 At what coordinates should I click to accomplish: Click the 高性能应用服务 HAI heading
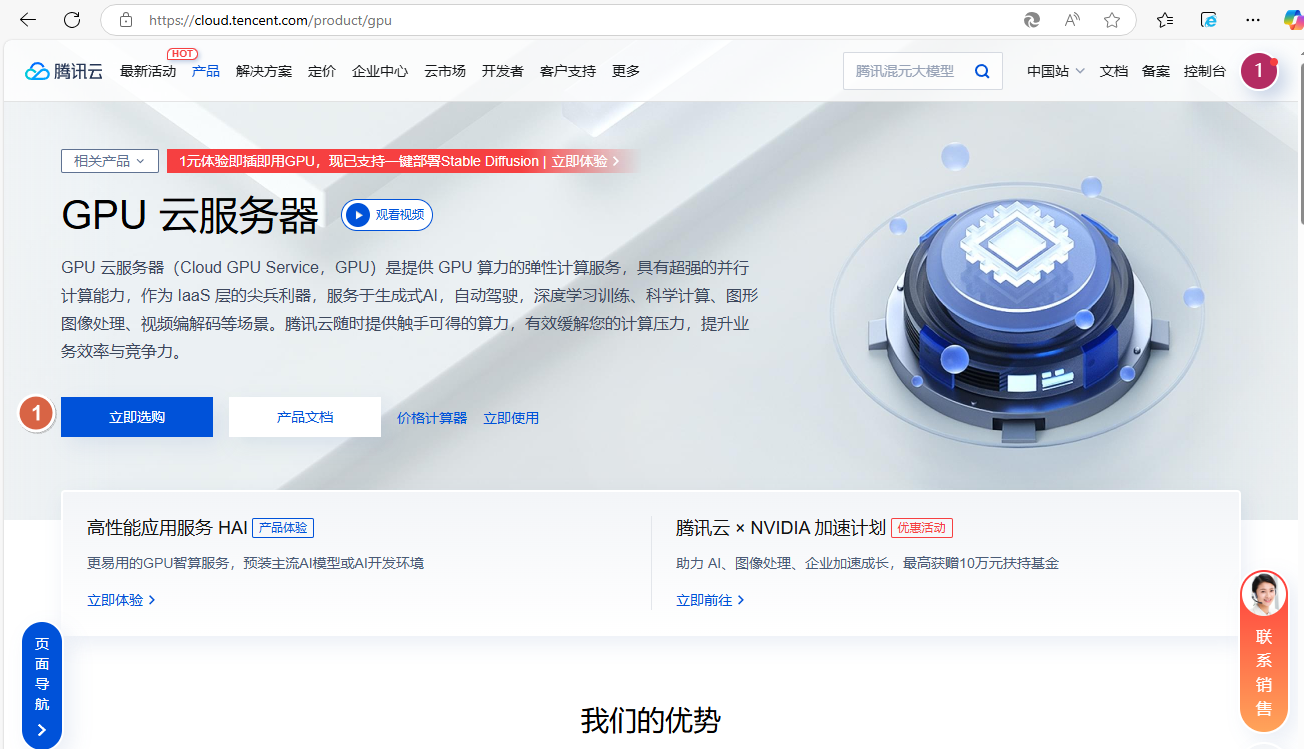167,528
